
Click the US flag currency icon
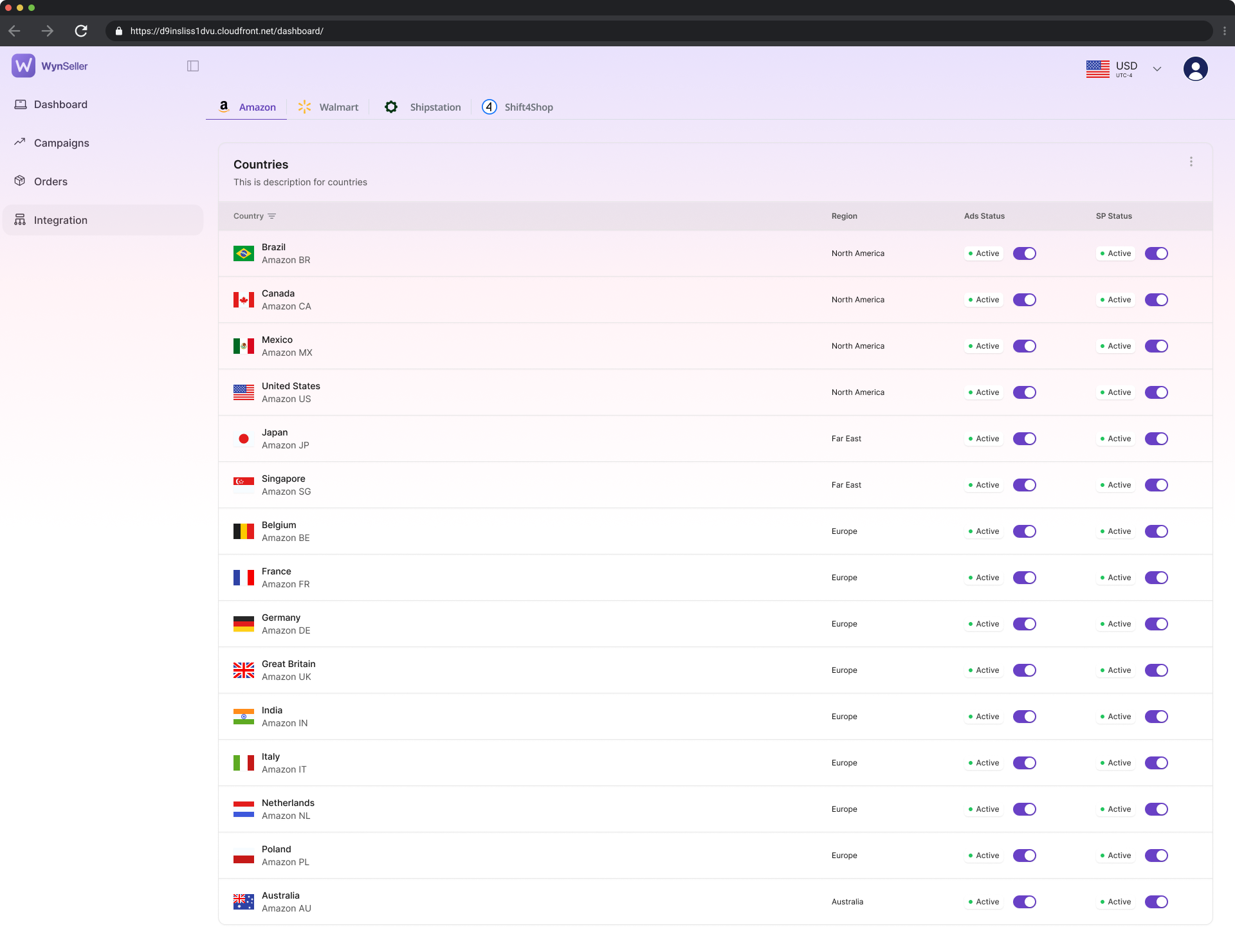click(1097, 68)
